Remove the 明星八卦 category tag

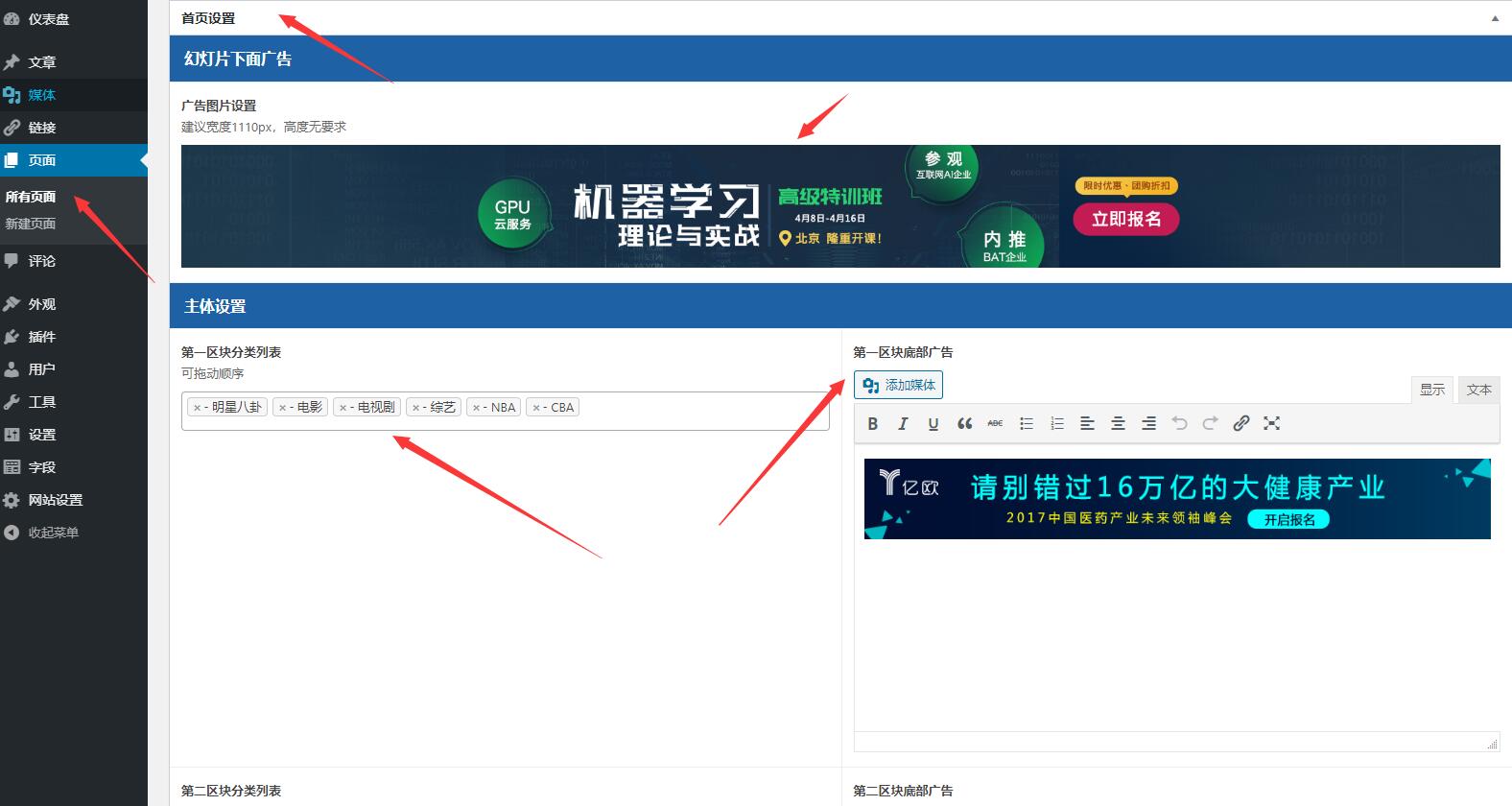(x=197, y=408)
